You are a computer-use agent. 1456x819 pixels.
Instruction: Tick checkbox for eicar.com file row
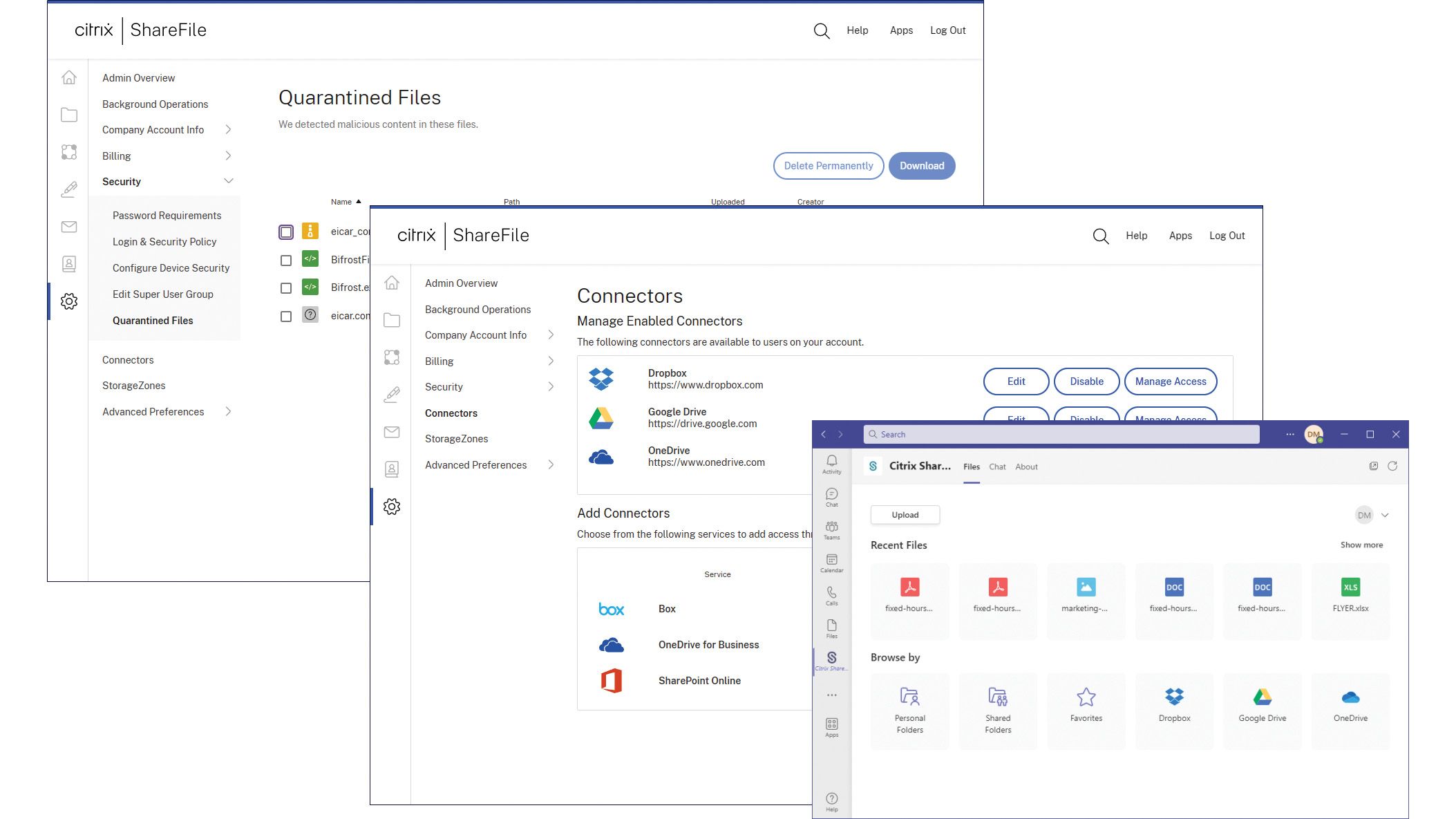tap(286, 317)
